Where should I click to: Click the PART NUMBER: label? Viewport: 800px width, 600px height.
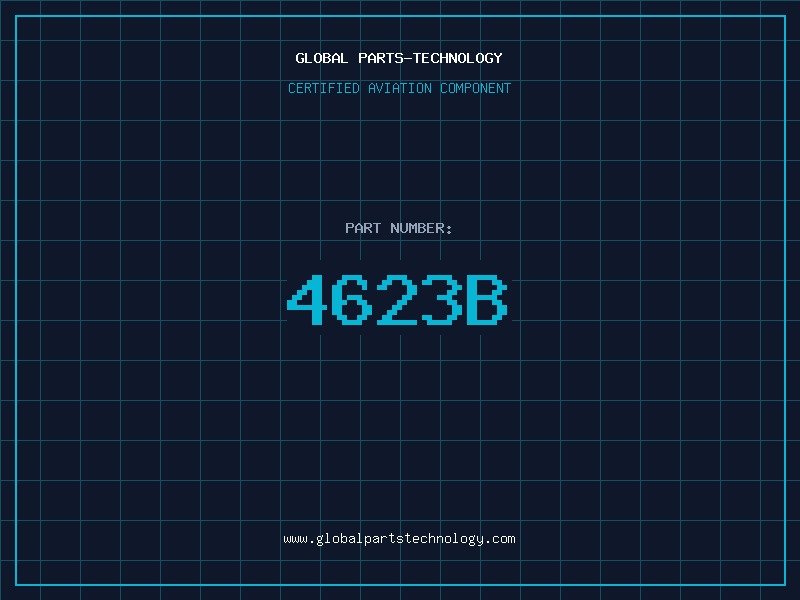click(398, 228)
